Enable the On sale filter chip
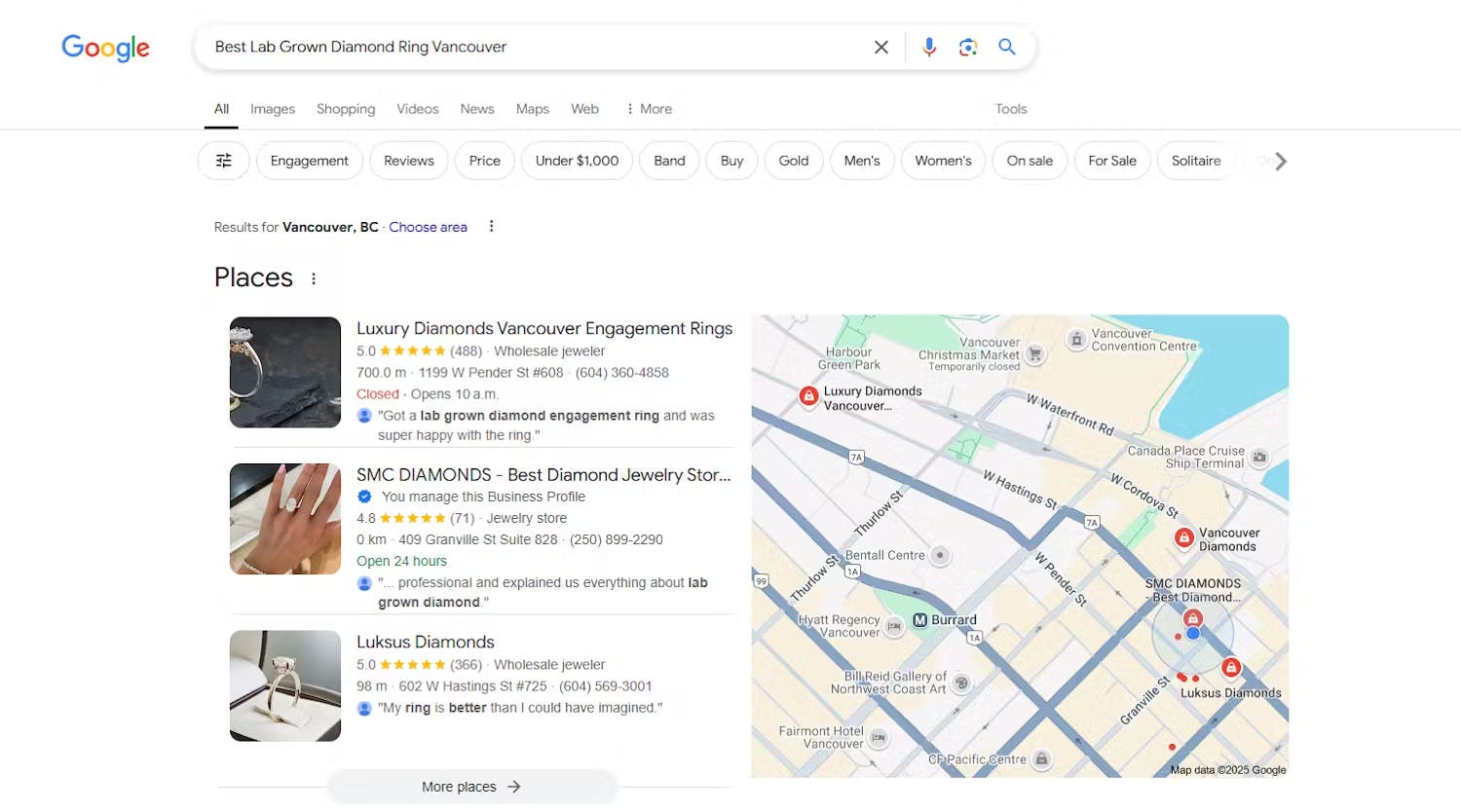The height and width of the screenshot is (812, 1461). pyautogui.click(x=1030, y=161)
